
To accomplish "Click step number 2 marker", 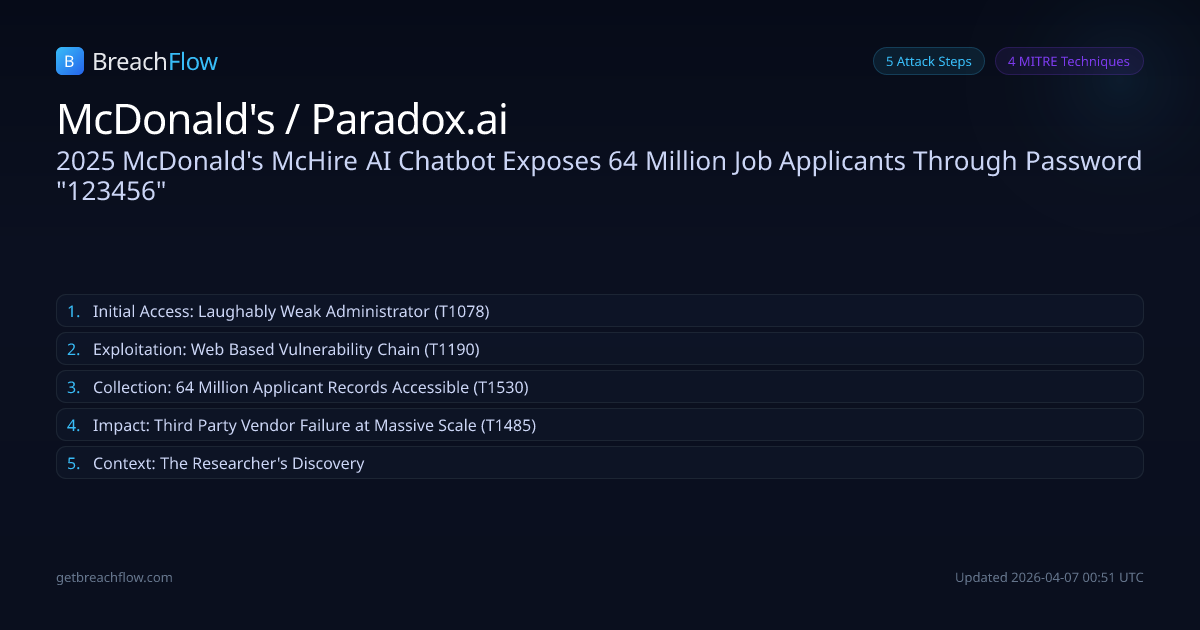I will pyautogui.click(x=73, y=349).
